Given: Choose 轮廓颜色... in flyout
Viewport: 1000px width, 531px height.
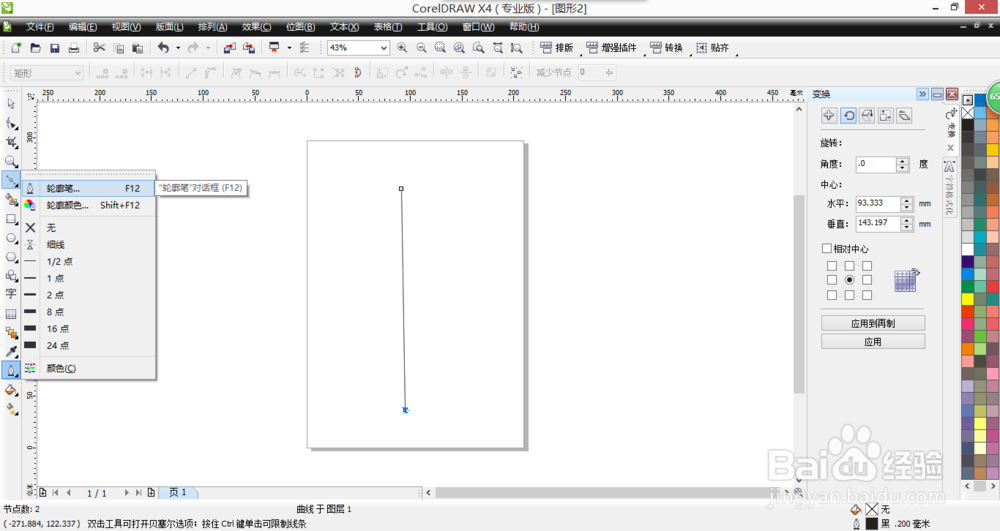Looking at the screenshot, I should (89, 205).
